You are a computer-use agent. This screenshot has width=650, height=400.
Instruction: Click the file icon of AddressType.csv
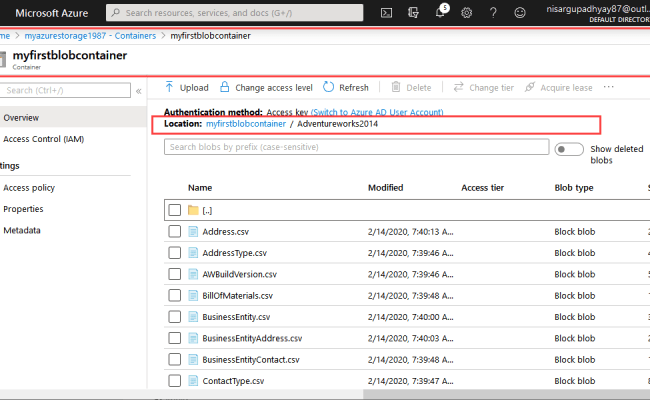[193, 252]
